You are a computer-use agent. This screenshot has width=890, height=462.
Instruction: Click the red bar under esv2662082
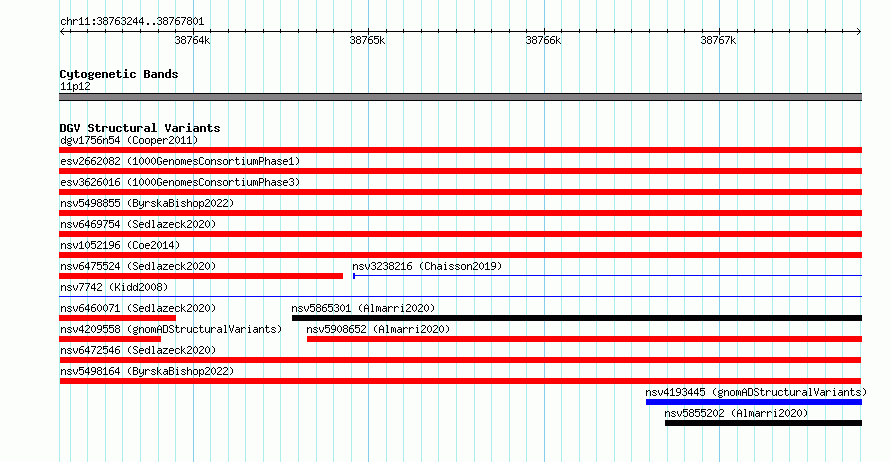click(x=460, y=171)
